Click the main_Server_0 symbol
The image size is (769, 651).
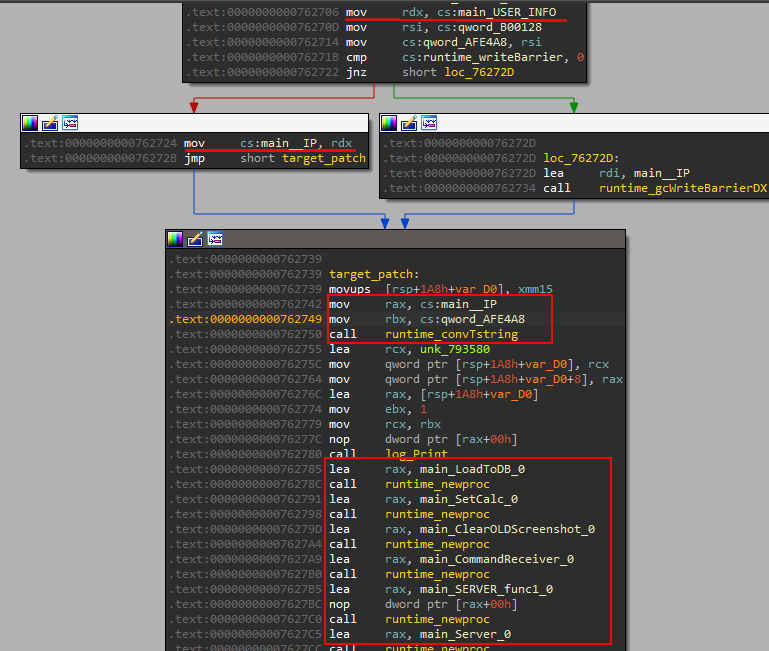coord(465,634)
